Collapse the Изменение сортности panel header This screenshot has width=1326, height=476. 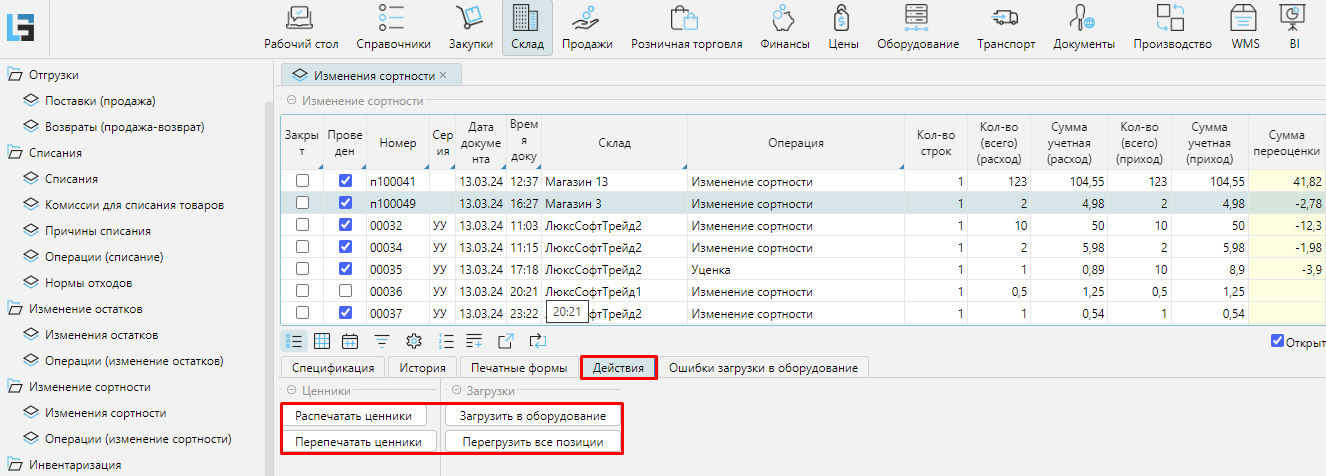coord(292,101)
